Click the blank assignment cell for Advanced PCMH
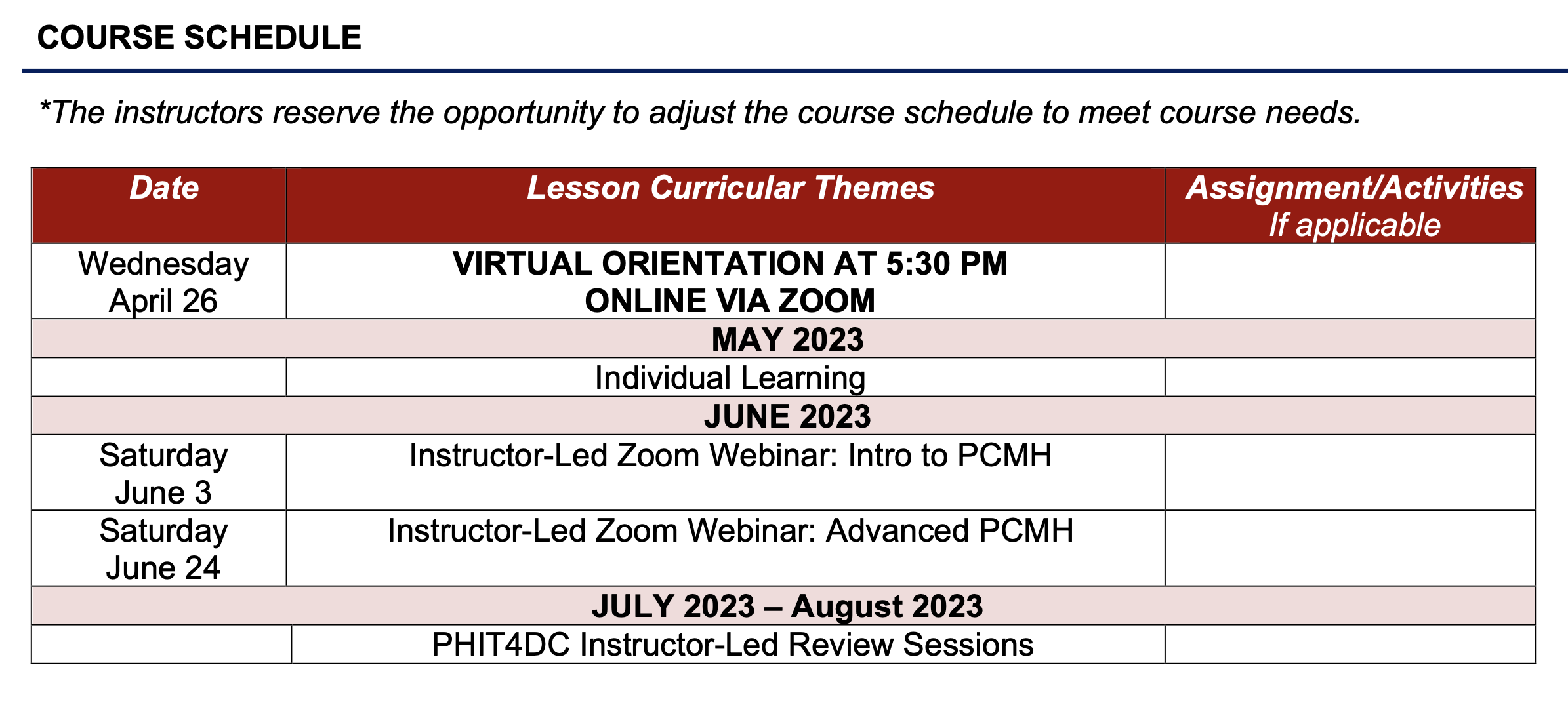The height and width of the screenshot is (716, 1568). coord(1350,548)
